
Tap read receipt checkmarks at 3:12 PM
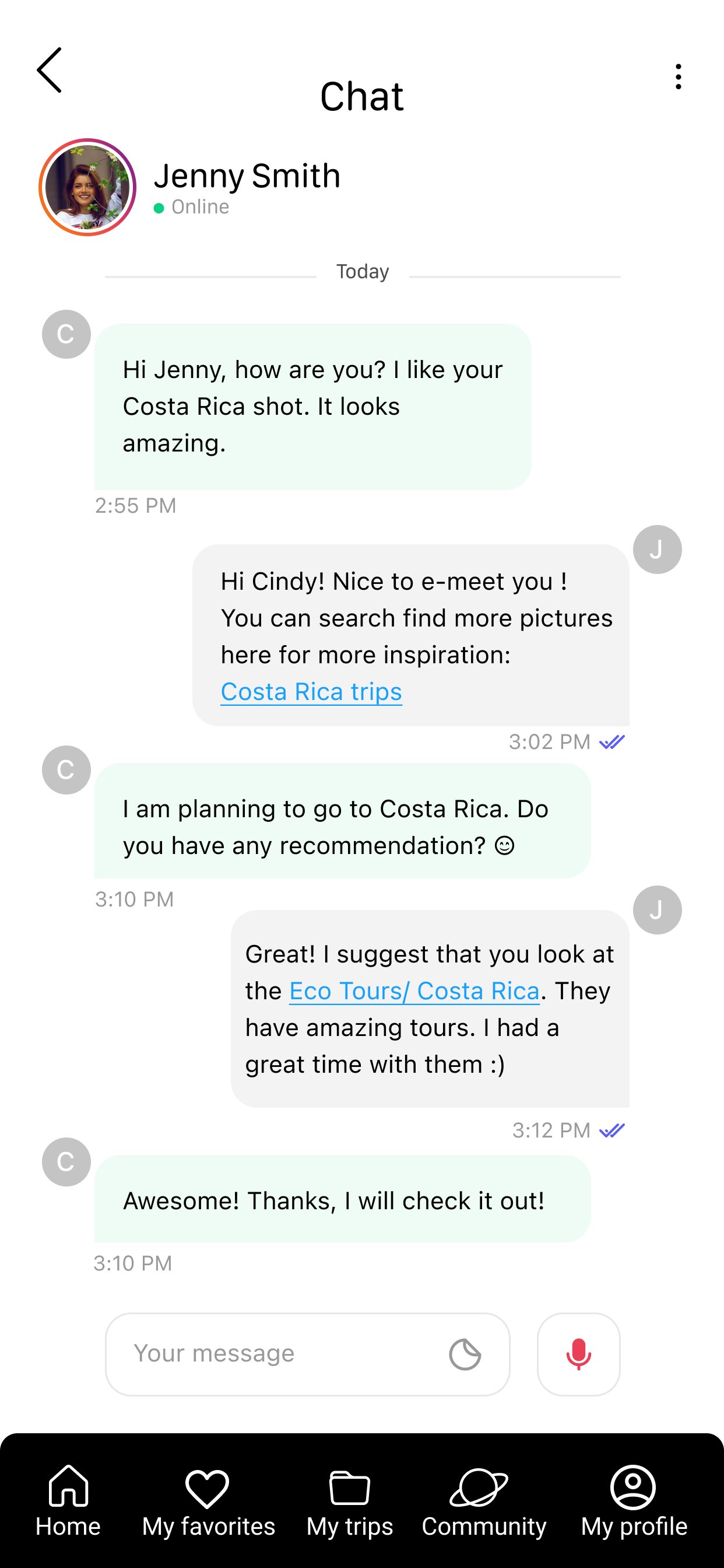tap(612, 1130)
